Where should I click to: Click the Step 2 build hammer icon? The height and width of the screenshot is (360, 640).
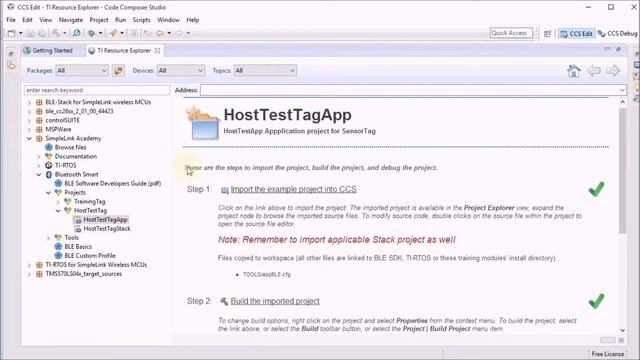(x=224, y=301)
